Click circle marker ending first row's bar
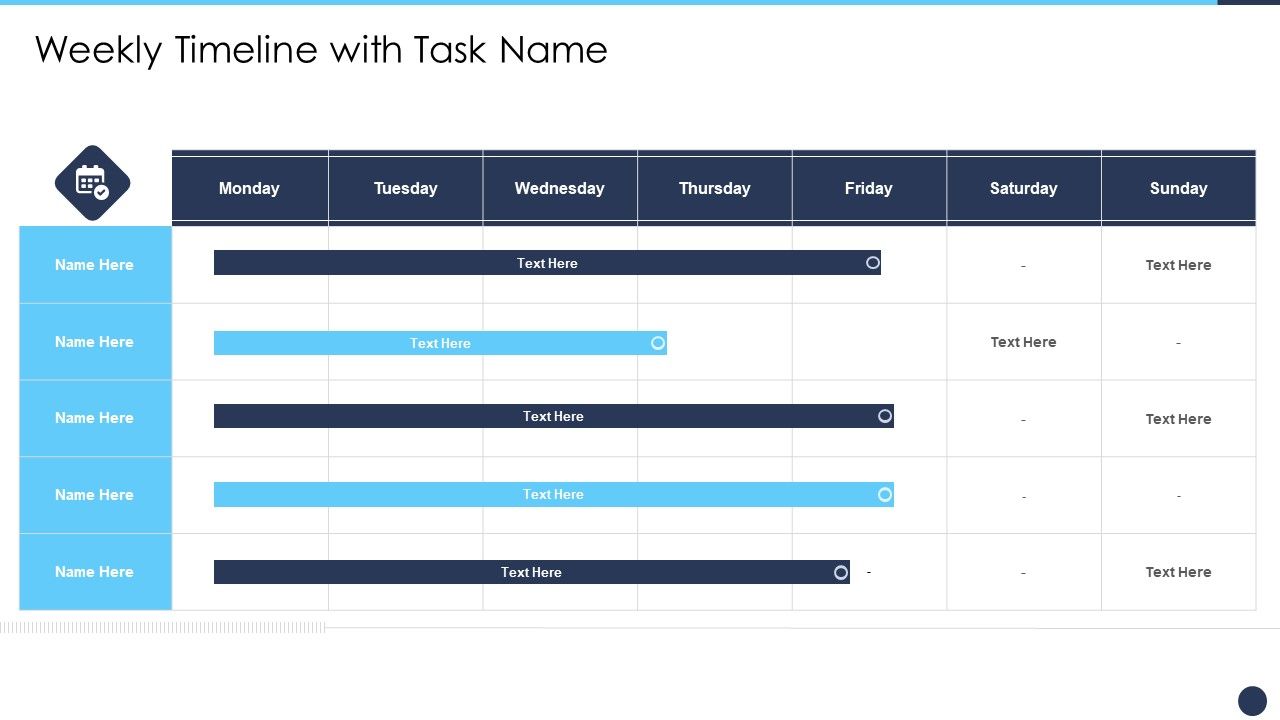This screenshot has width=1280, height=720. click(873, 263)
